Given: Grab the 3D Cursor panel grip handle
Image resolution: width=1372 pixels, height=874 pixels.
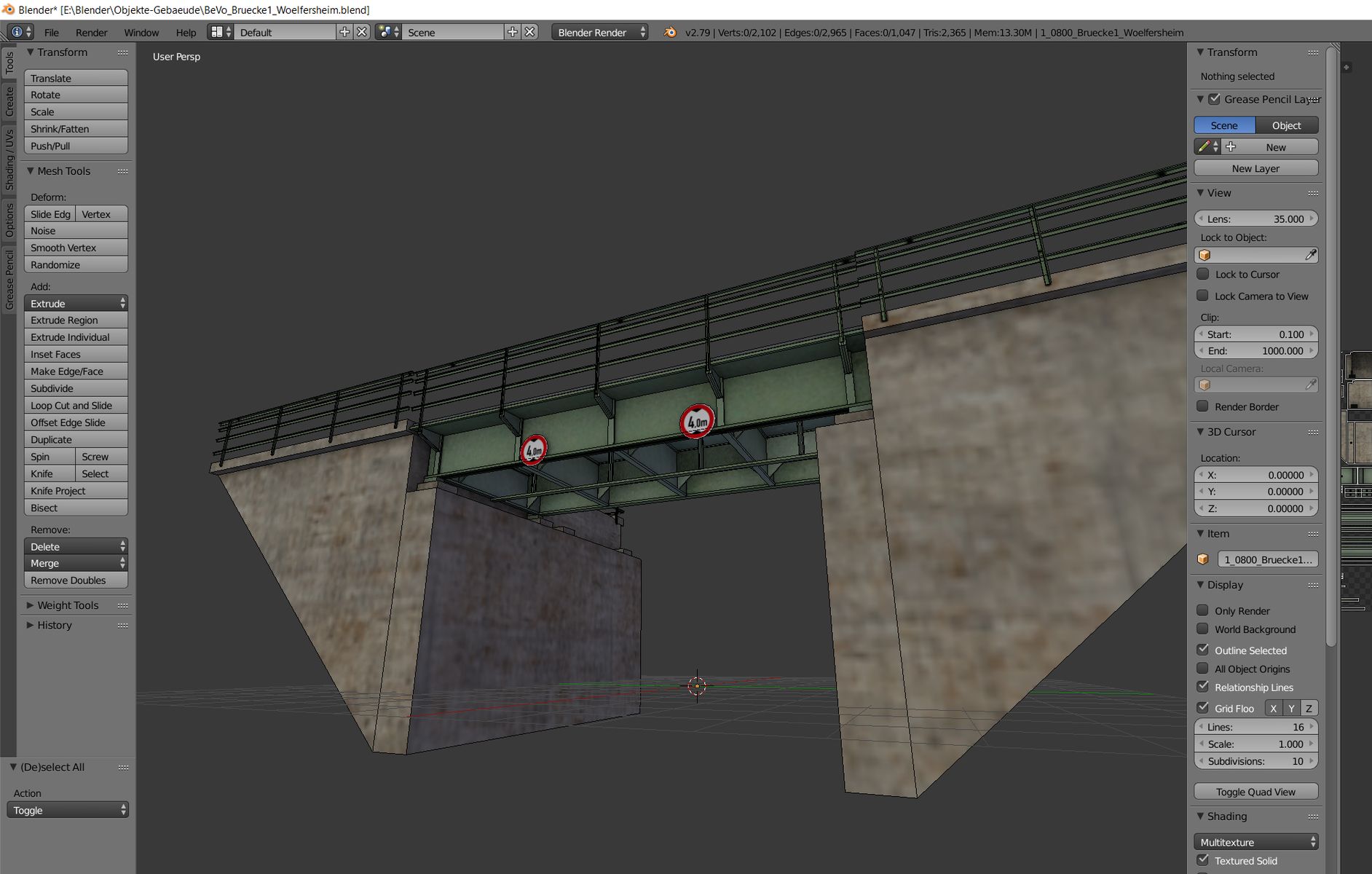Looking at the screenshot, I should pos(1313,433).
